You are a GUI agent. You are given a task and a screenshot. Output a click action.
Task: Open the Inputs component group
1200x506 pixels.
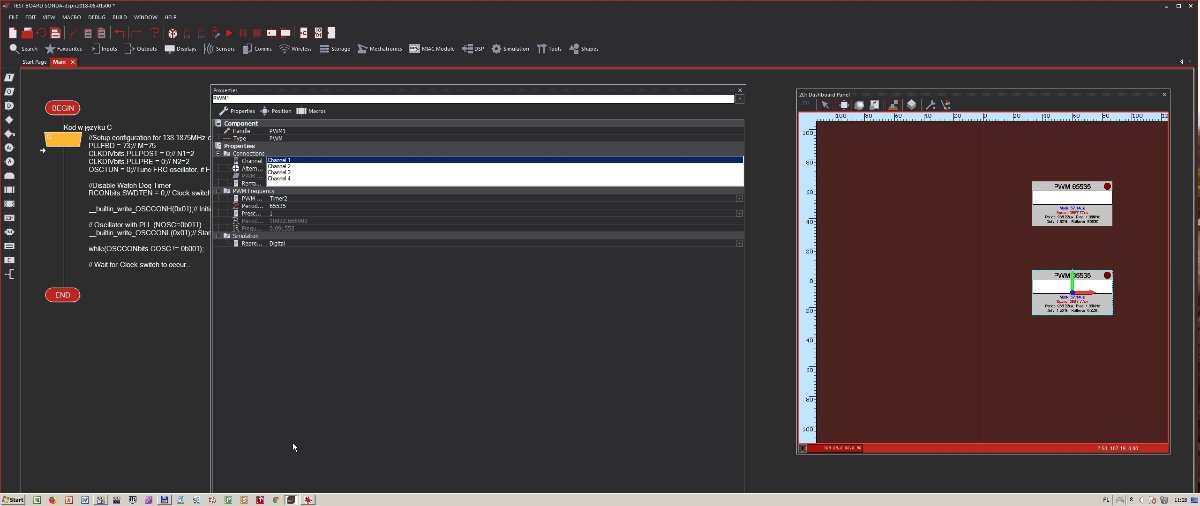[x=104, y=48]
